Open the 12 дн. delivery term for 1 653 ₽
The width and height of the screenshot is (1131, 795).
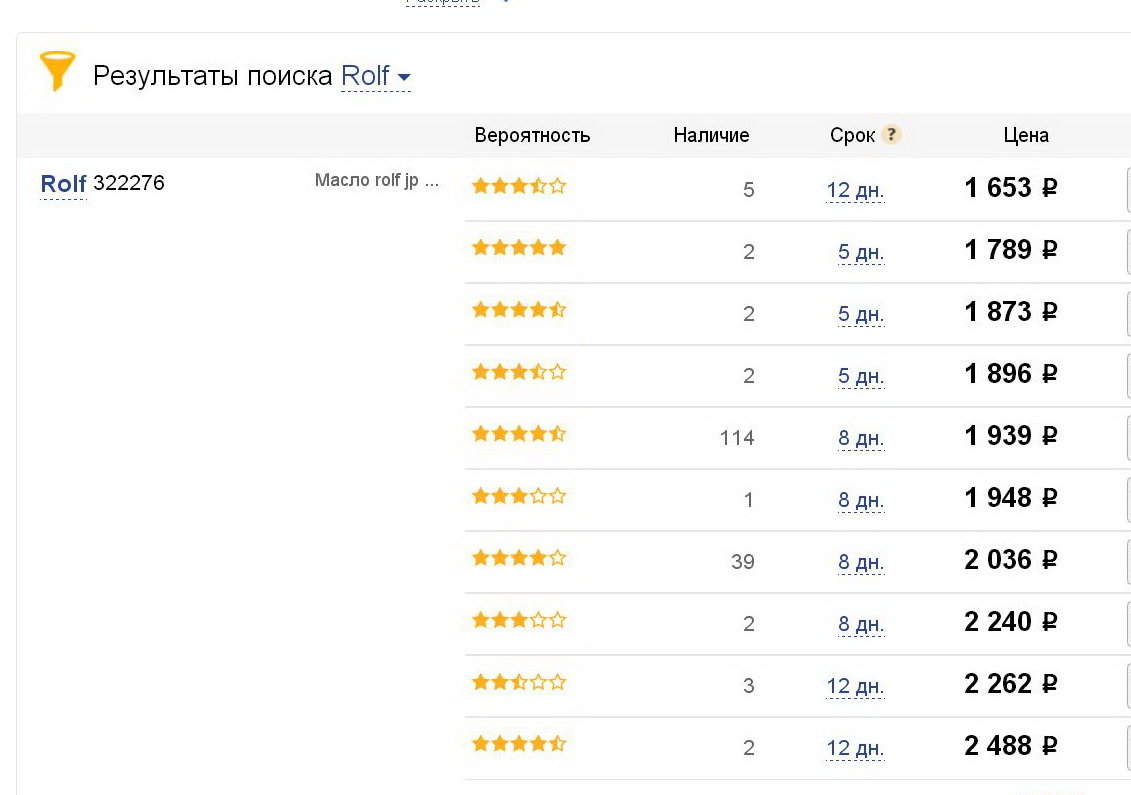[855, 190]
